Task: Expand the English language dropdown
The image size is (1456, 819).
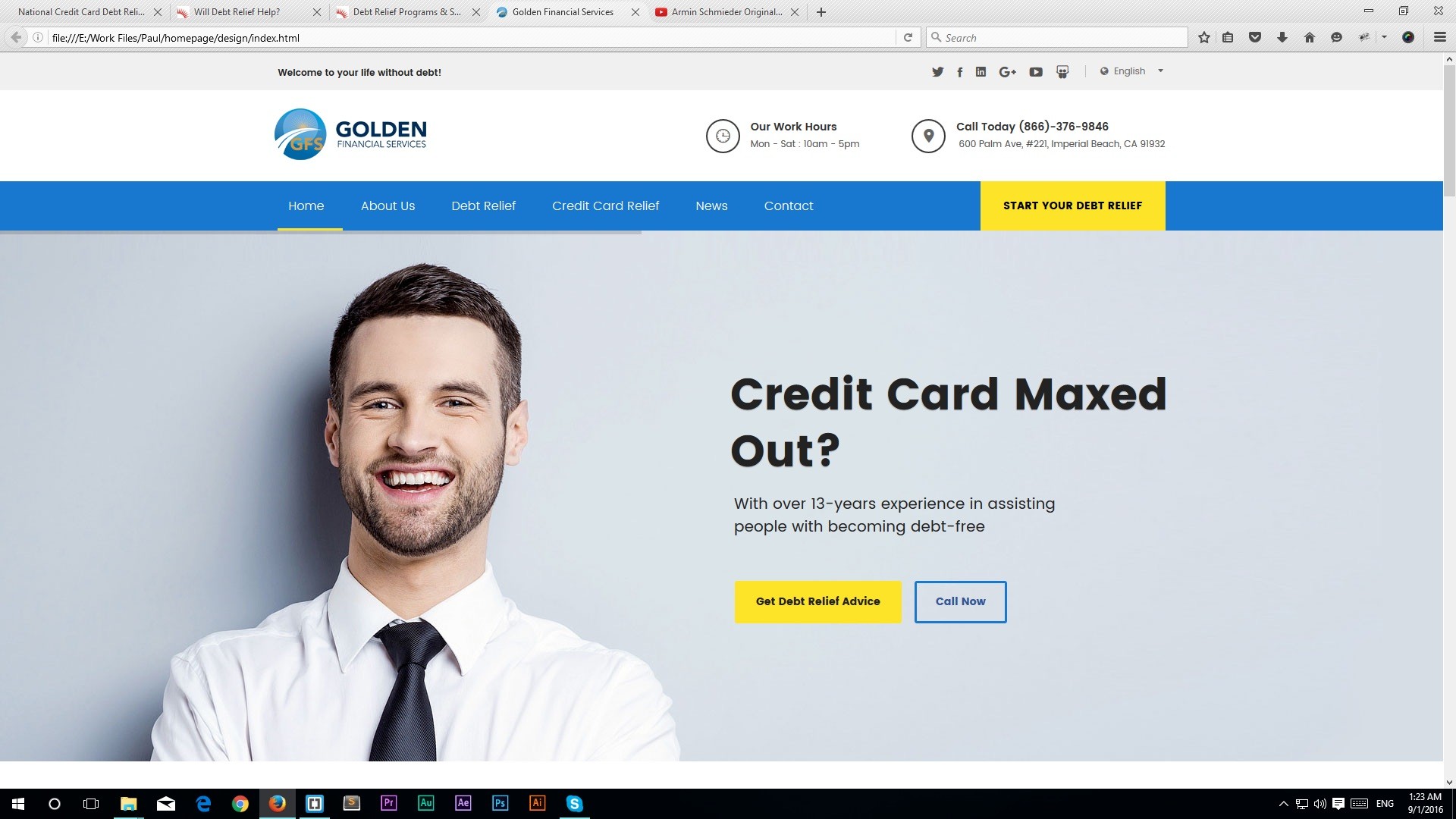Action: pos(1131,71)
